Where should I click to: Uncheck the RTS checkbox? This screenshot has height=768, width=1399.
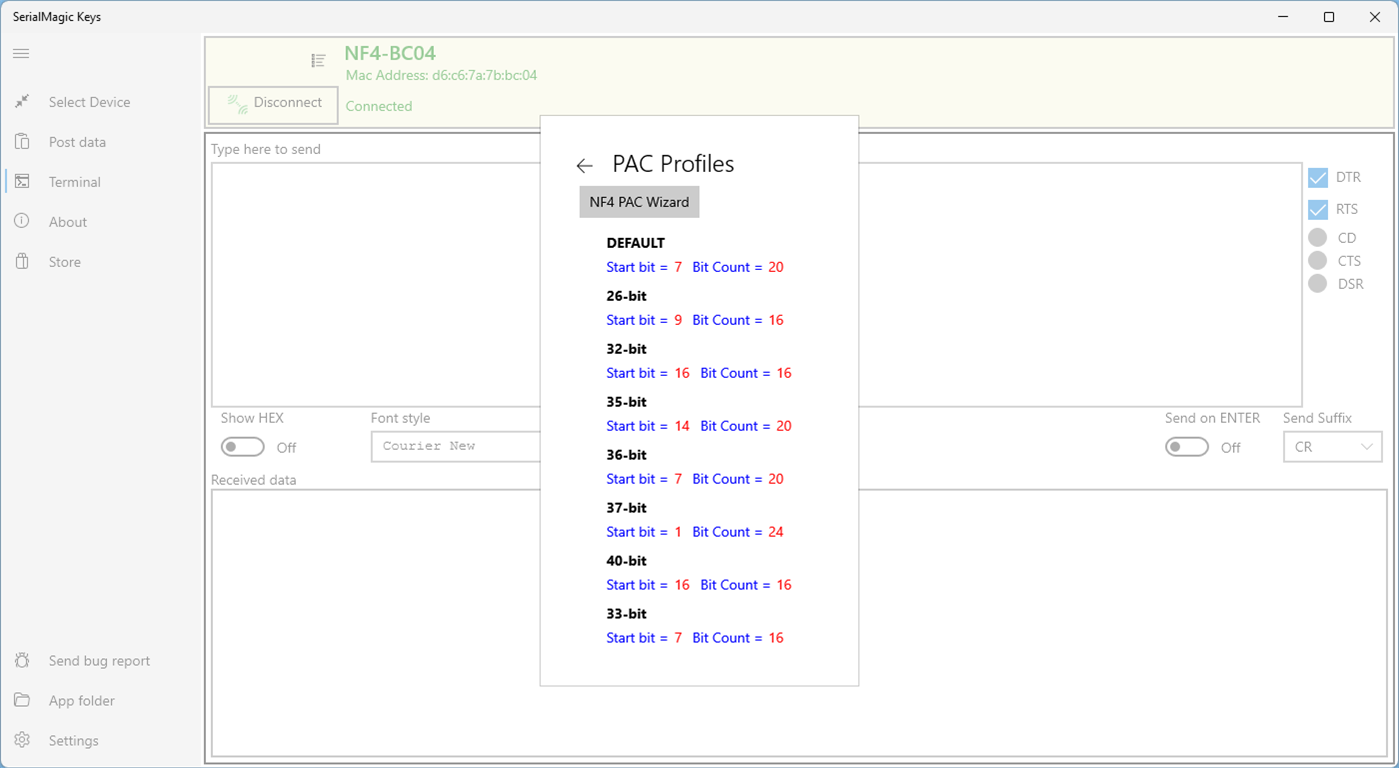click(x=1318, y=210)
